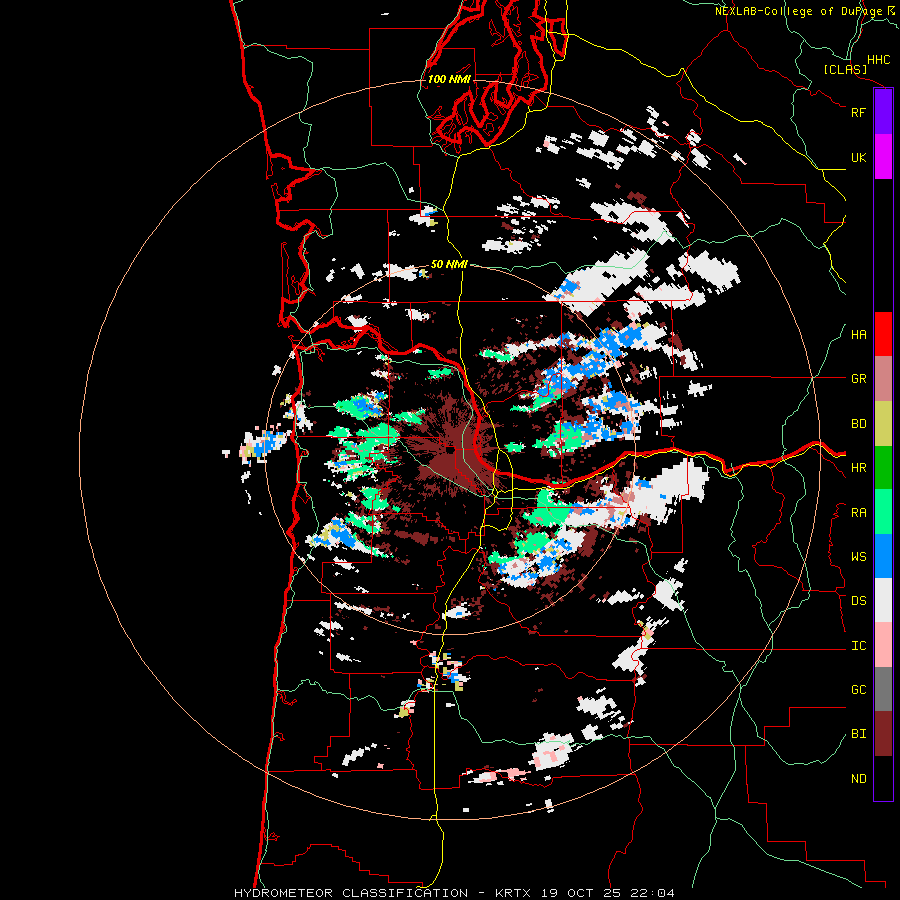This screenshot has width=900, height=900.
Task: Click the RA legend label
Action: (858, 513)
